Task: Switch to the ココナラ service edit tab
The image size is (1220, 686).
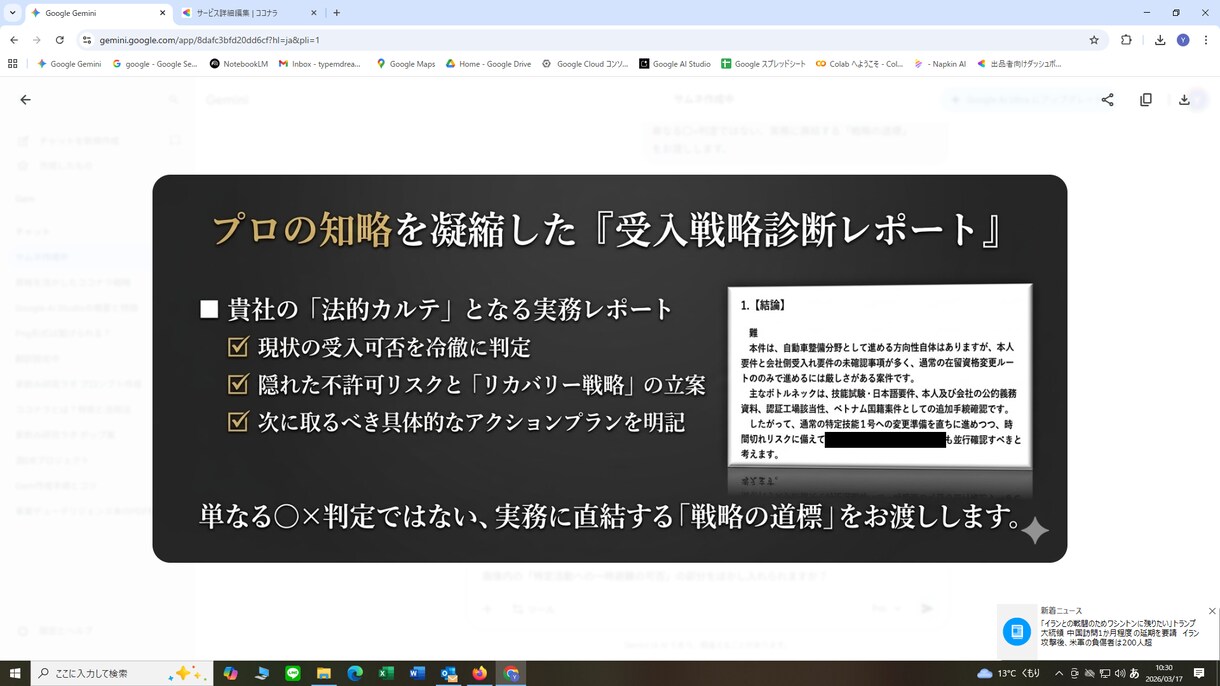Action: click(249, 13)
